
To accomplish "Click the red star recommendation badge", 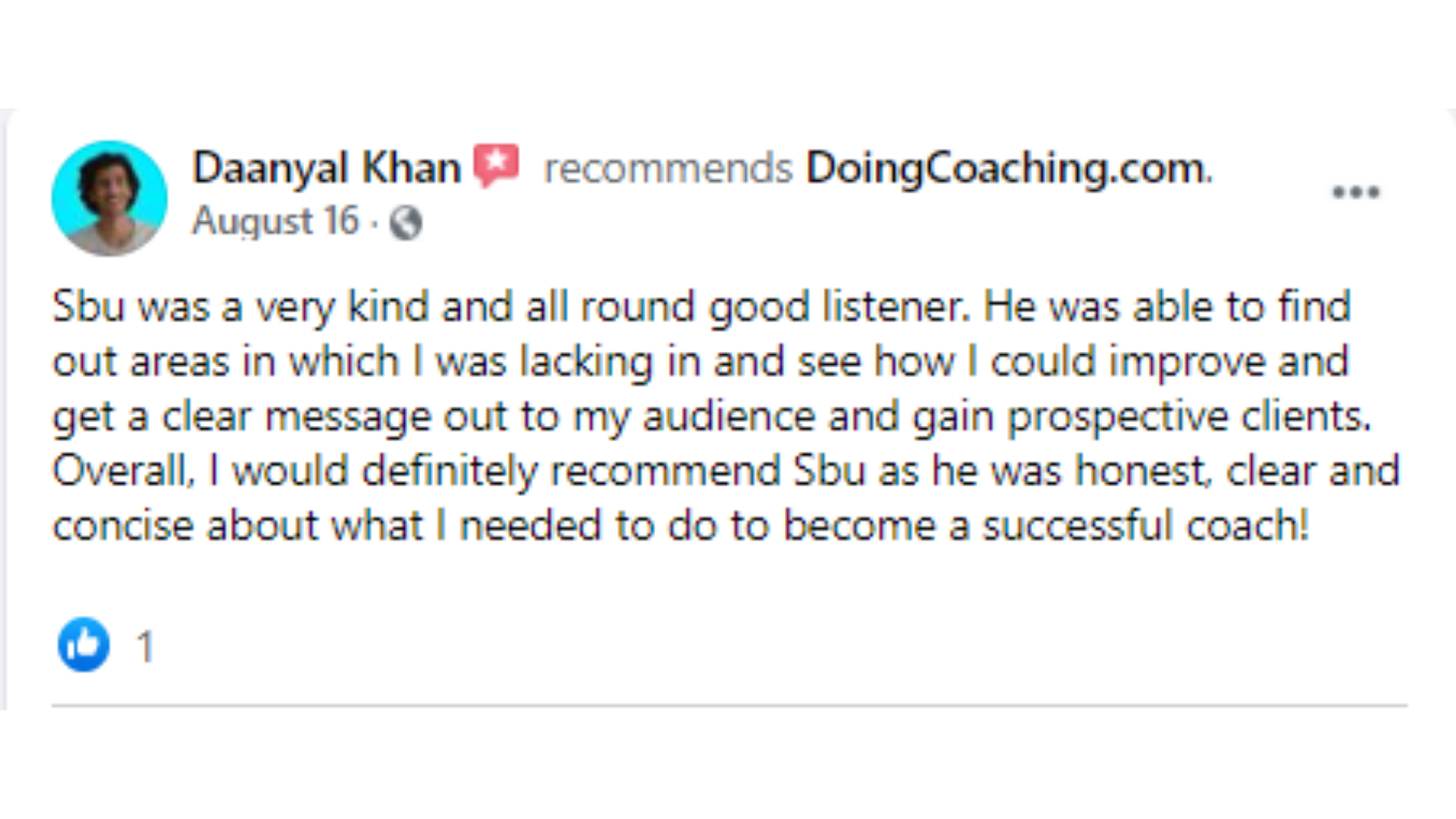I will click(497, 165).
